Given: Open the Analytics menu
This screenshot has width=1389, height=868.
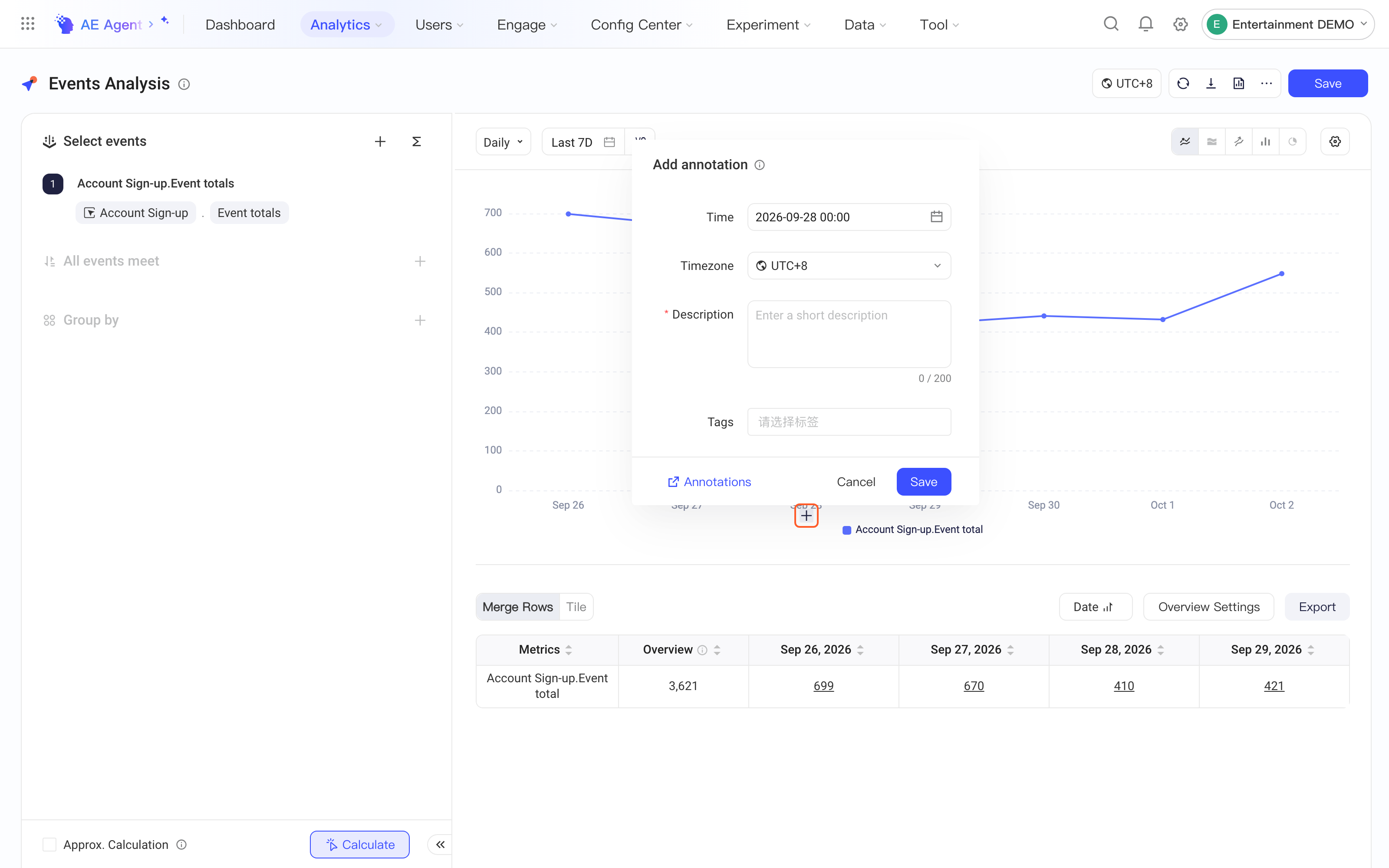Looking at the screenshot, I should click(347, 24).
